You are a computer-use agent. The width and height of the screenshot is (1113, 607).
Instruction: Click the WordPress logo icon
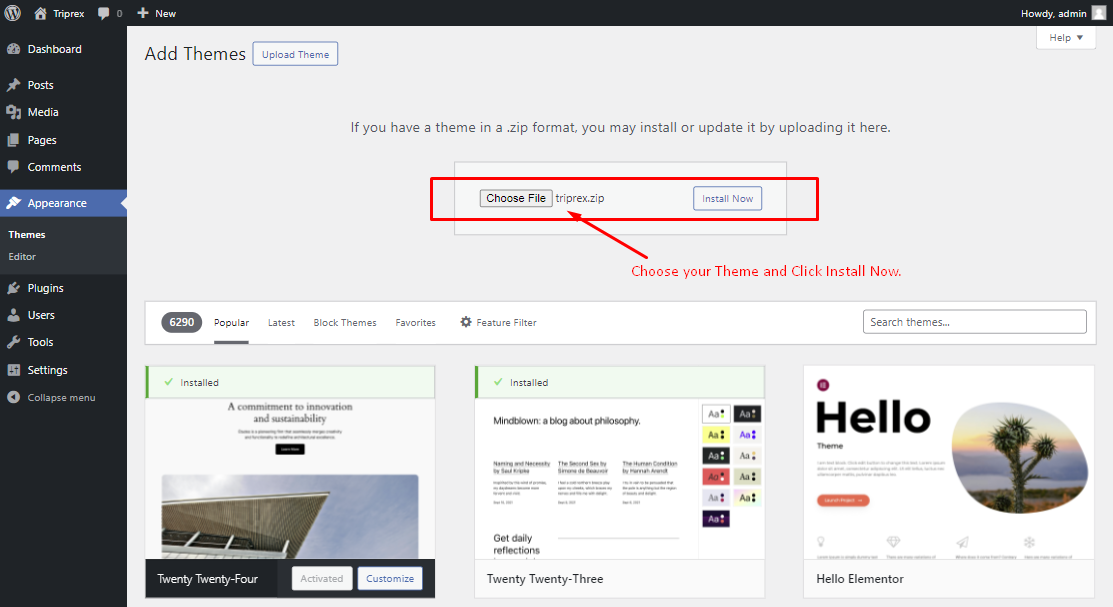[13, 13]
